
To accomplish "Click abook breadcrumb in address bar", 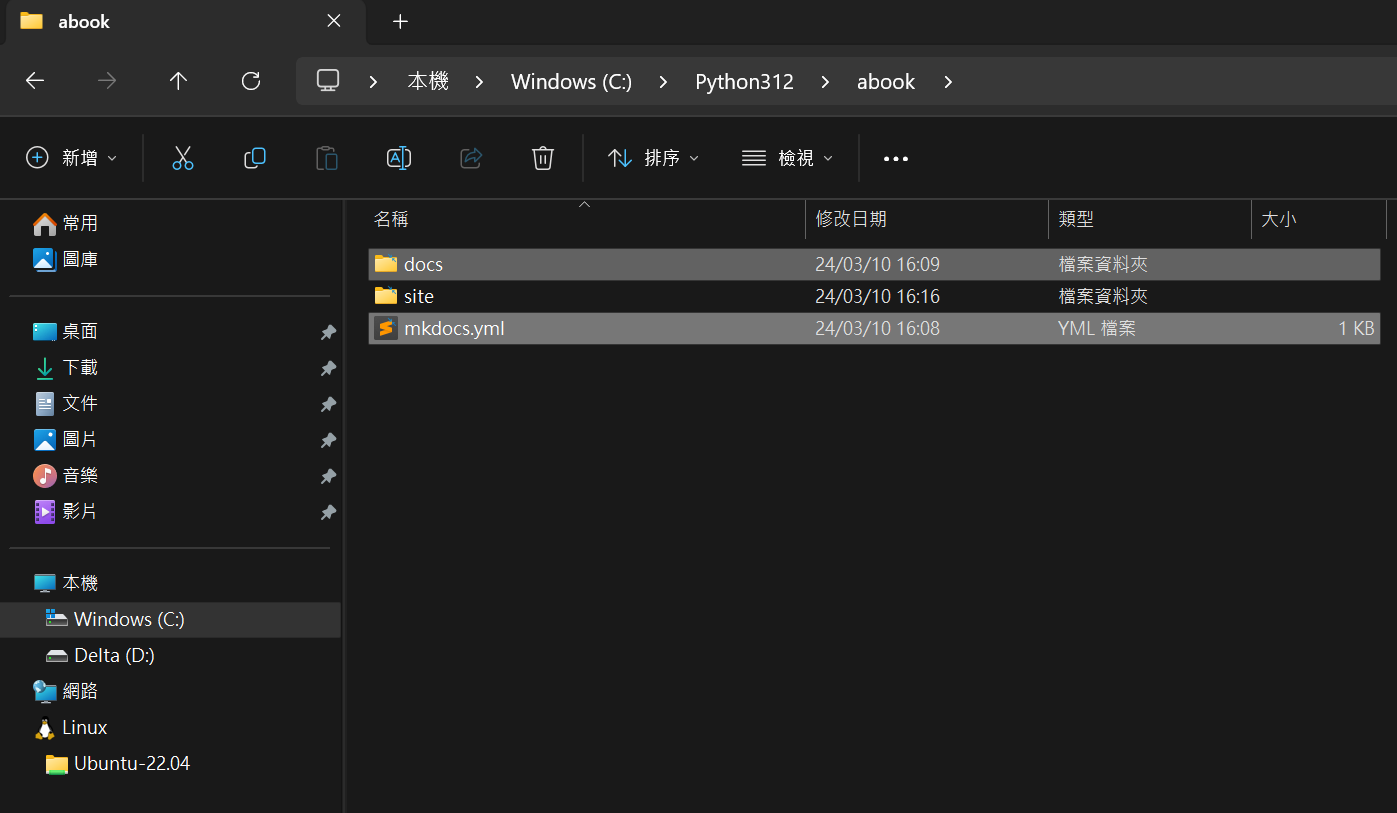I will point(886,82).
